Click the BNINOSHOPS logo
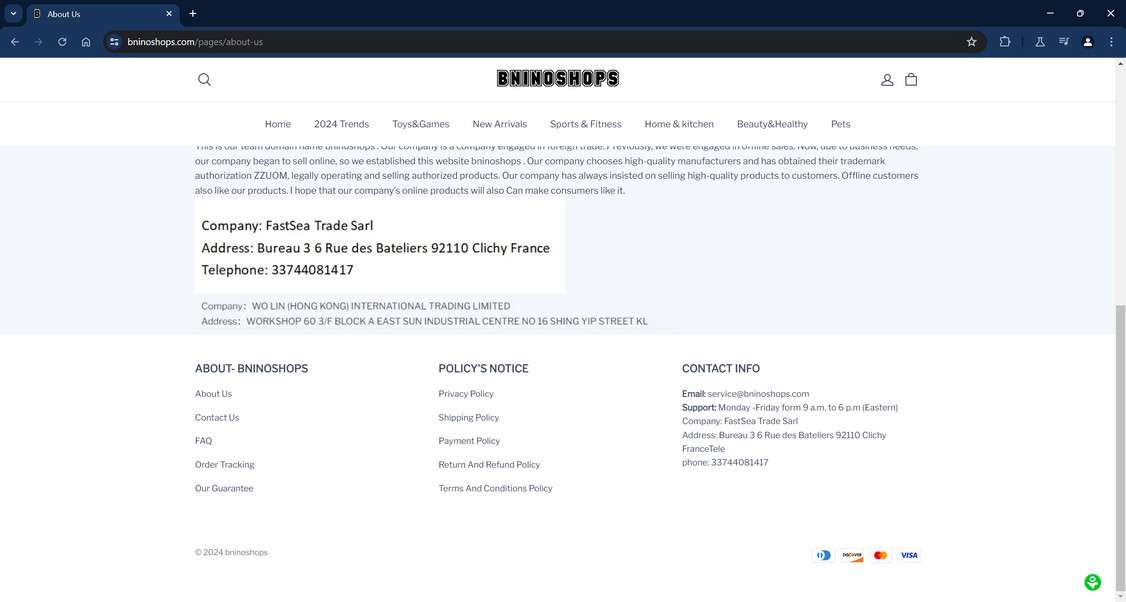This screenshot has height=602, width=1126. pyautogui.click(x=557, y=78)
